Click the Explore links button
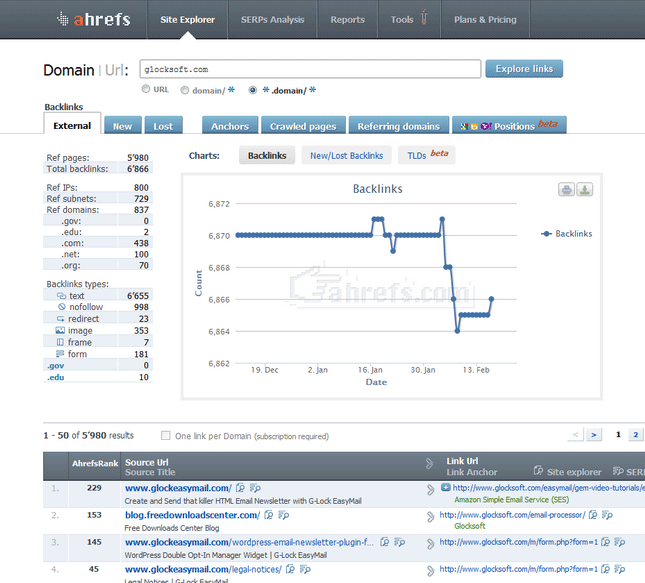 coord(524,69)
